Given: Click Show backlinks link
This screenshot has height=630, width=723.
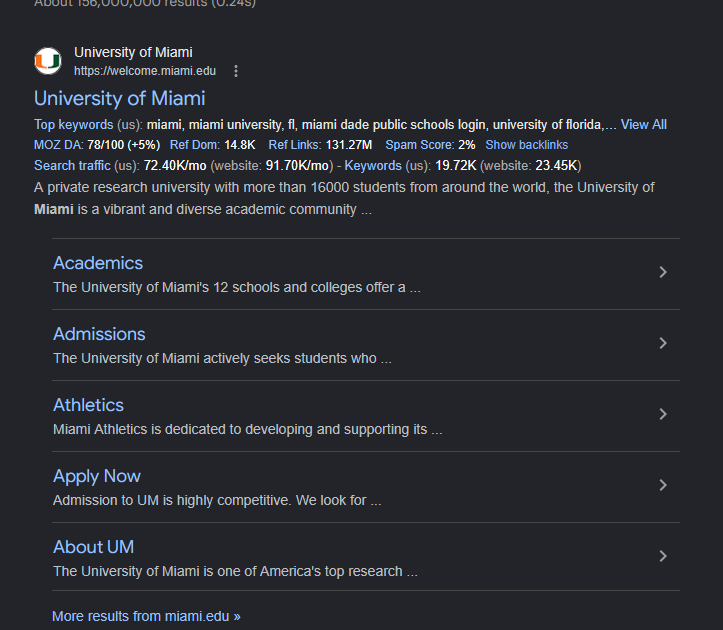Looking at the screenshot, I should coord(527,145).
